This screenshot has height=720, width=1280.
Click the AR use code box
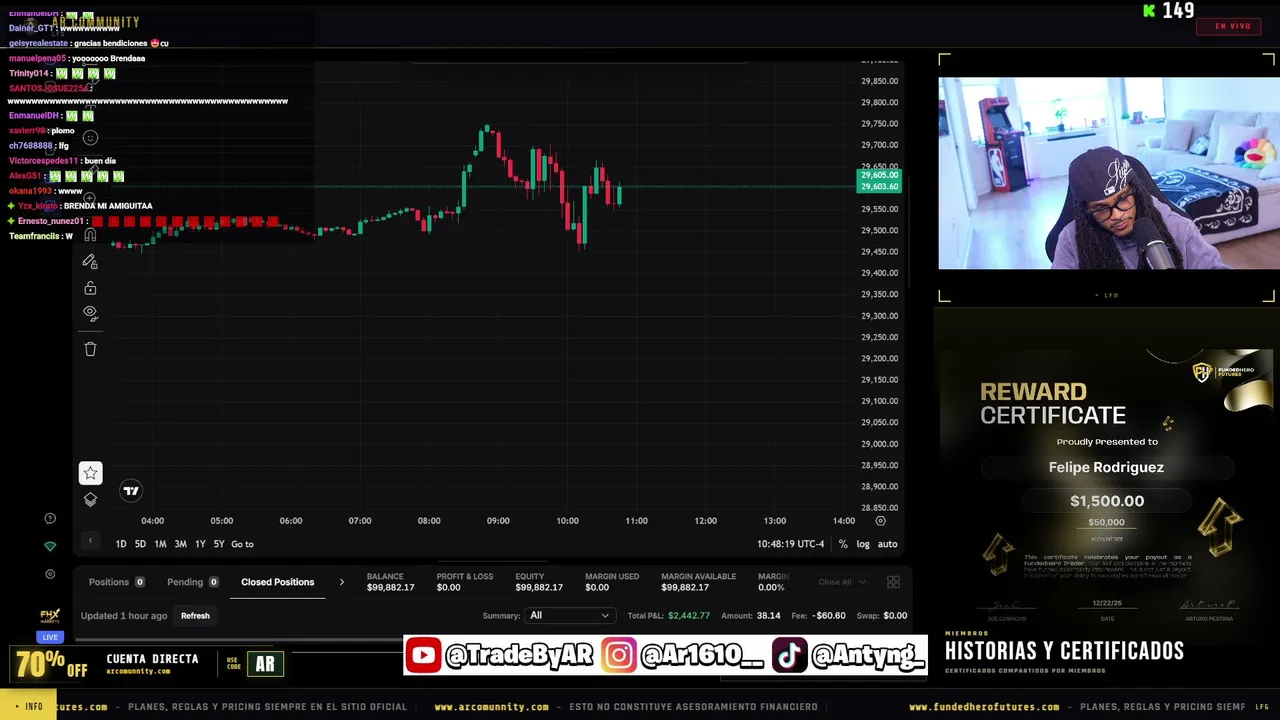pos(265,664)
